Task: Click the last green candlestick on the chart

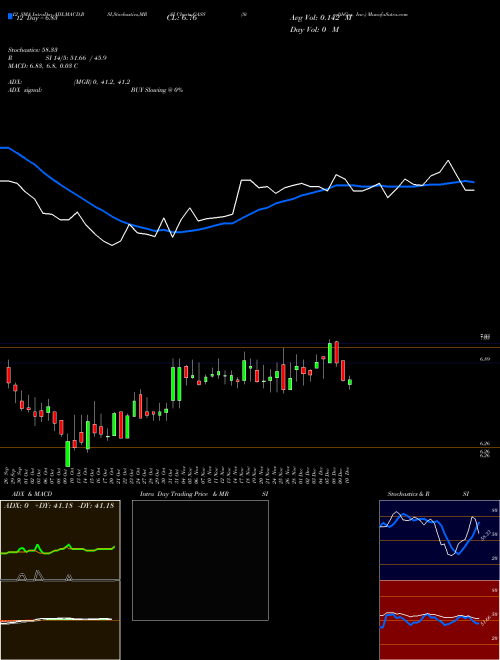Action: click(x=350, y=382)
